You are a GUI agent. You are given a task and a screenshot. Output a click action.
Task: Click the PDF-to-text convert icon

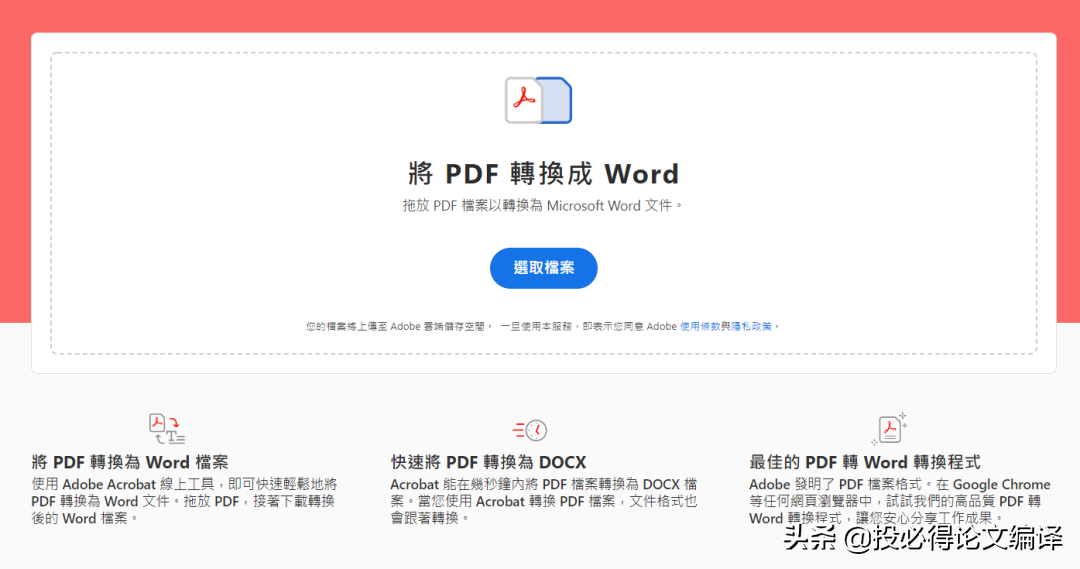click(167, 428)
